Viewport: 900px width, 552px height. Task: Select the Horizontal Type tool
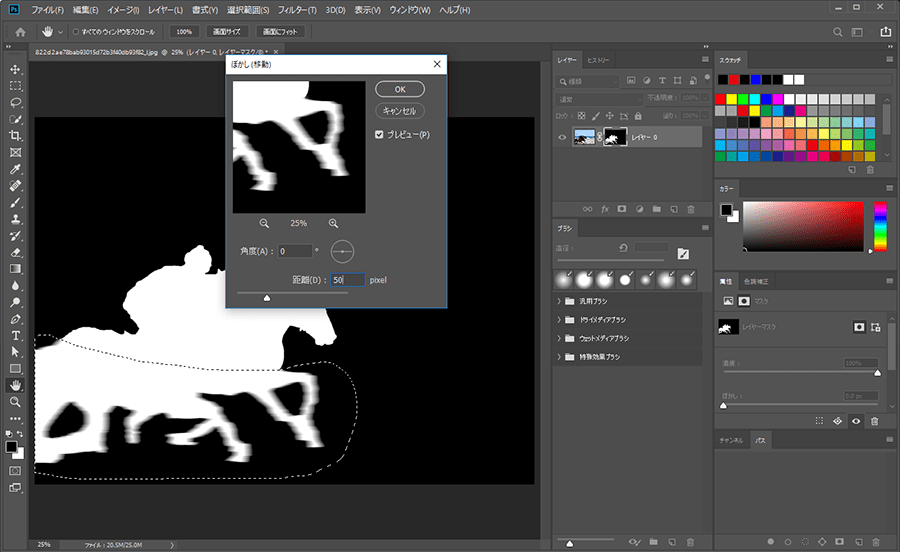coord(15,335)
